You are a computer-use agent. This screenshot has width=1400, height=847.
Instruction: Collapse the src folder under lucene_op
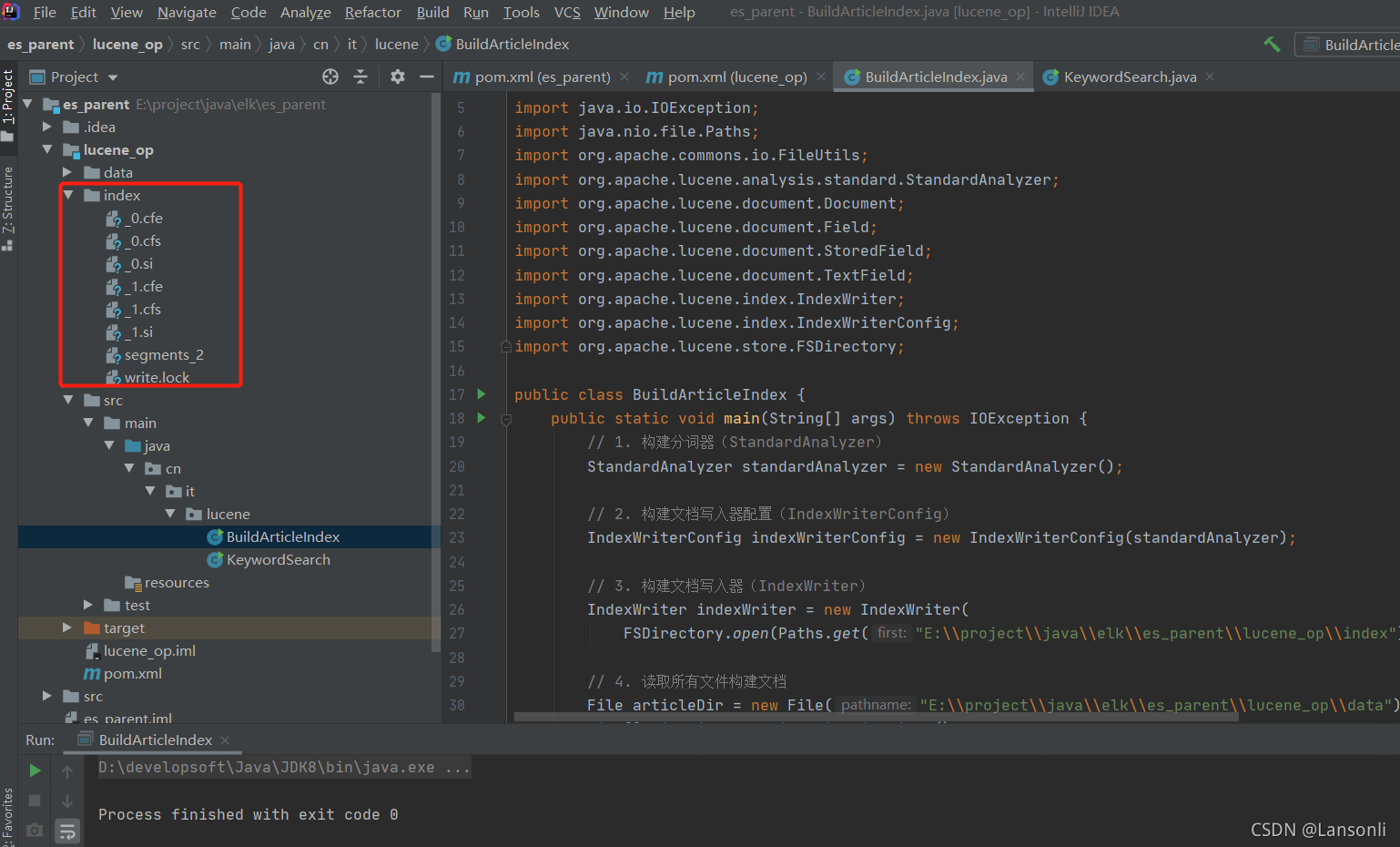[68, 400]
